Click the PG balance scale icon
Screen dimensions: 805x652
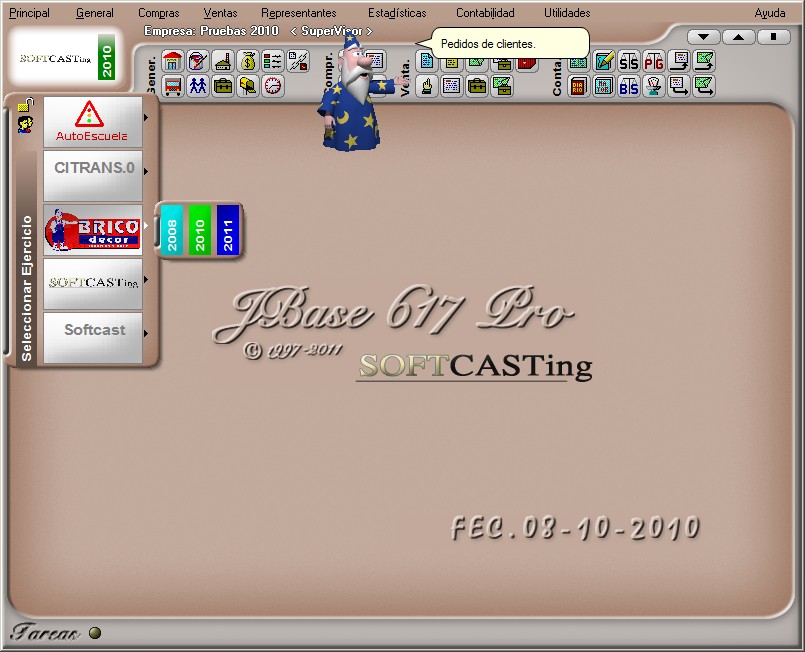[653, 61]
